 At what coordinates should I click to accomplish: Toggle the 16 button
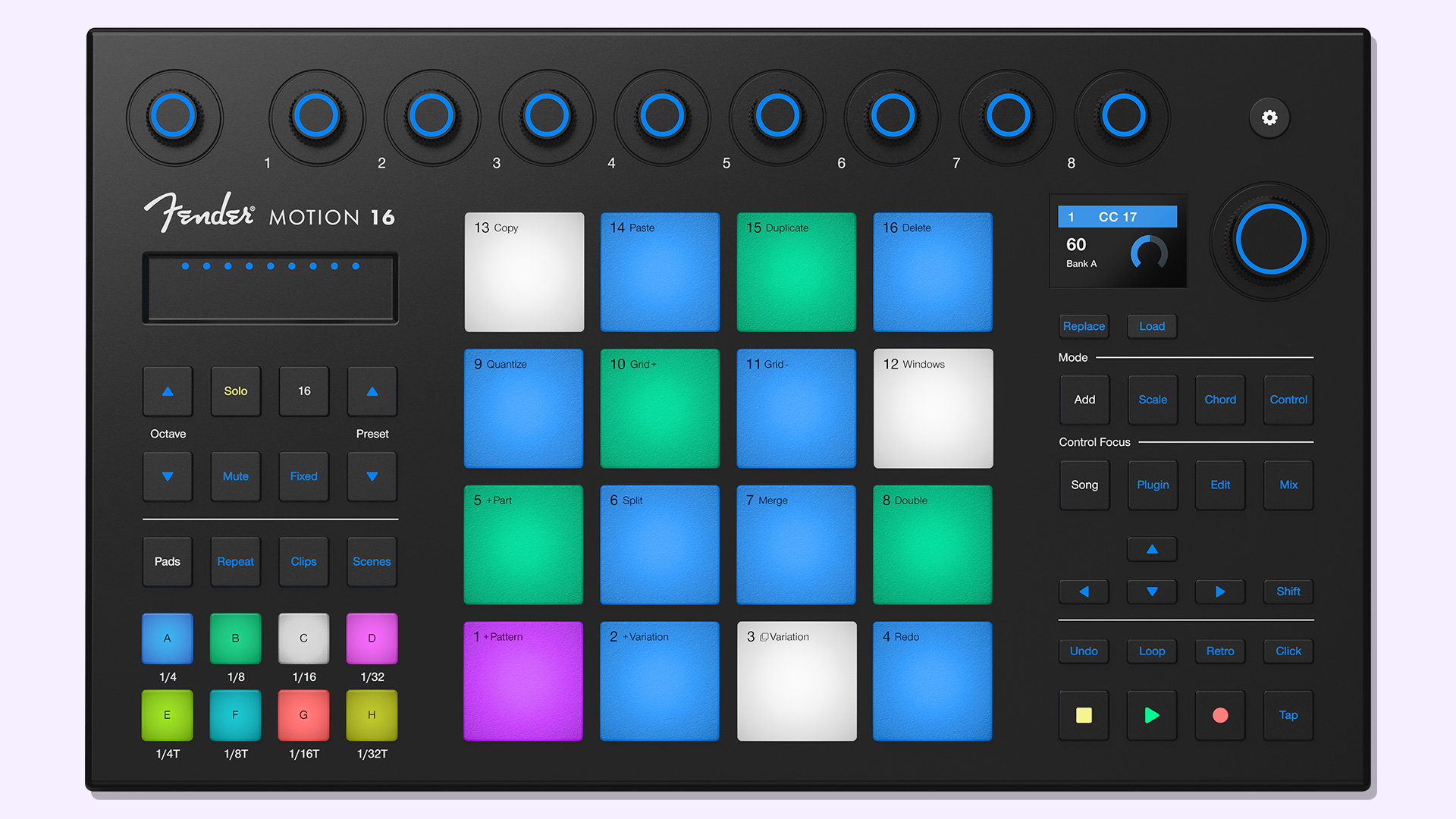[x=304, y=391]
